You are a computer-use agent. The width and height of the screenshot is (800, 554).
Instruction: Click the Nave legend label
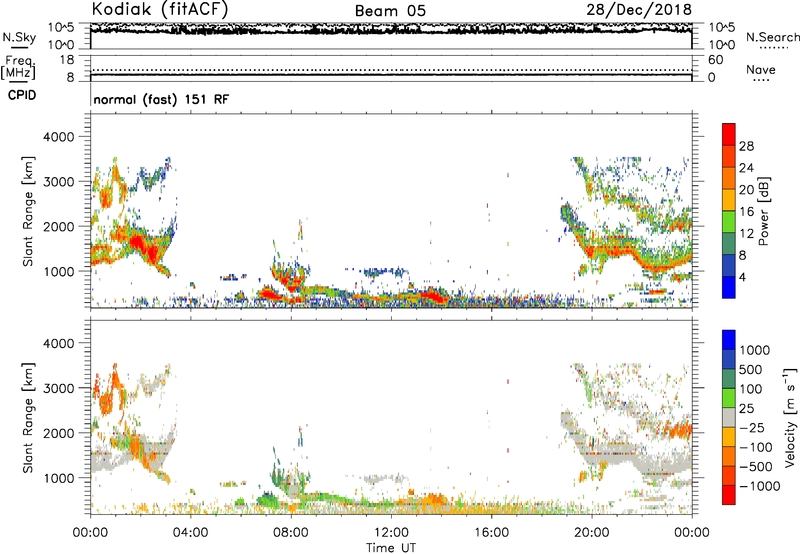[x=761, y=70]
